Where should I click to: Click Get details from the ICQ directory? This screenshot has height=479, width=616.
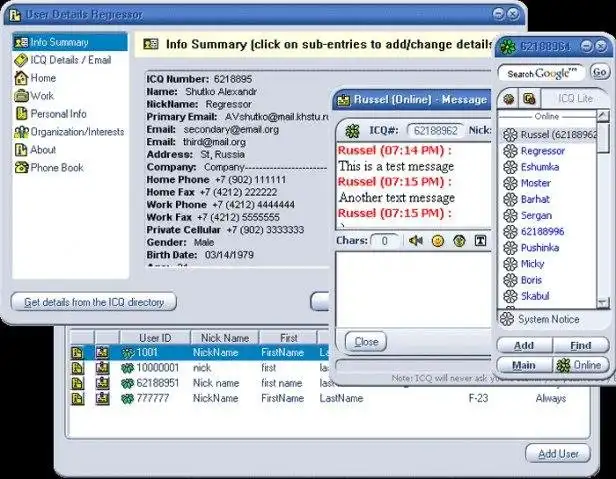[94, 302]
